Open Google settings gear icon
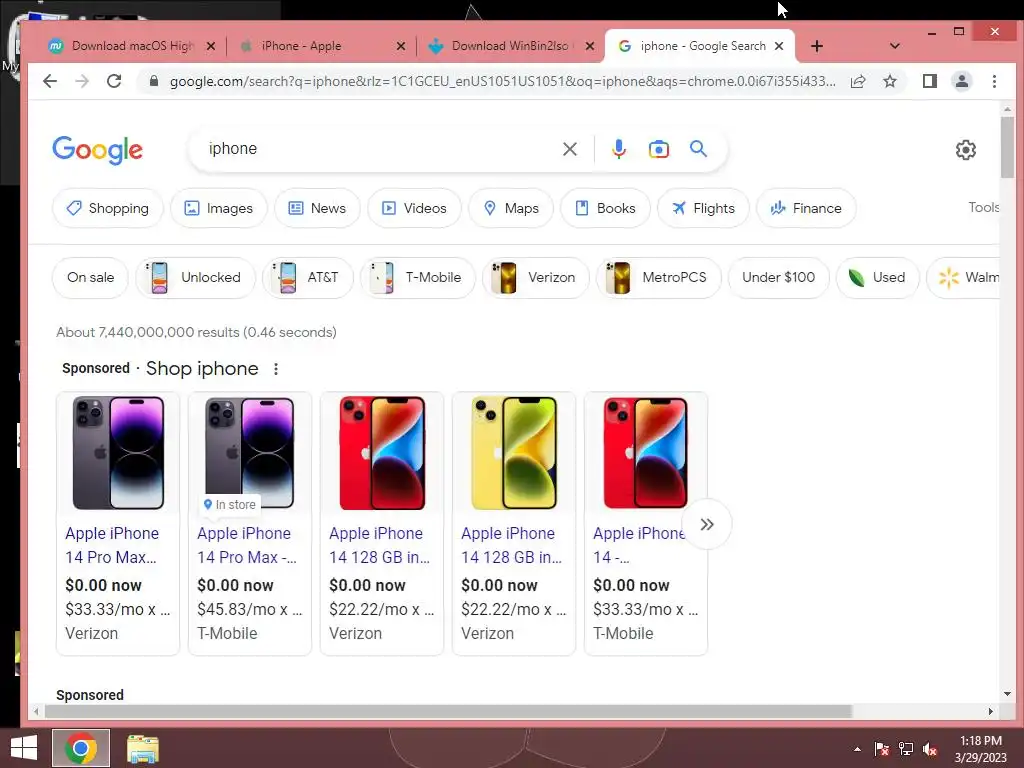The height and width of the screenshot is (768, 1024). 966,150
